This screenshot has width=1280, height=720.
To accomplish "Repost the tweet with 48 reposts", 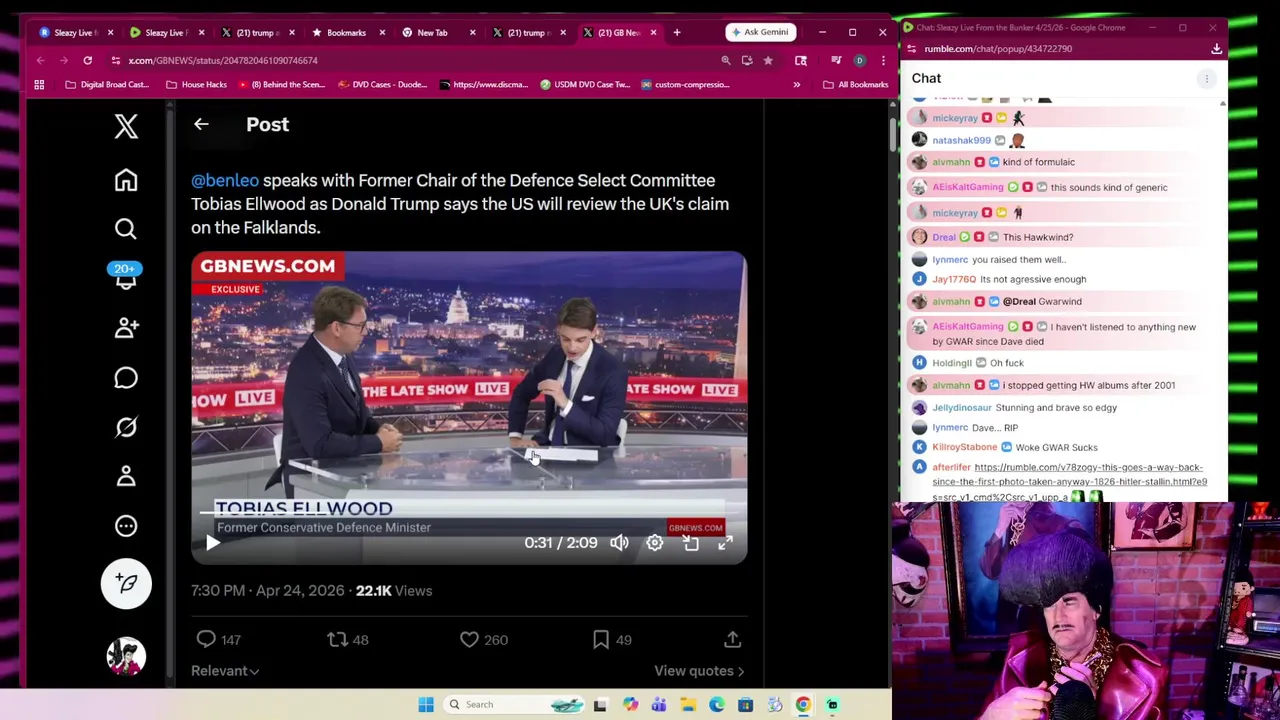I will tap(347, 640).
